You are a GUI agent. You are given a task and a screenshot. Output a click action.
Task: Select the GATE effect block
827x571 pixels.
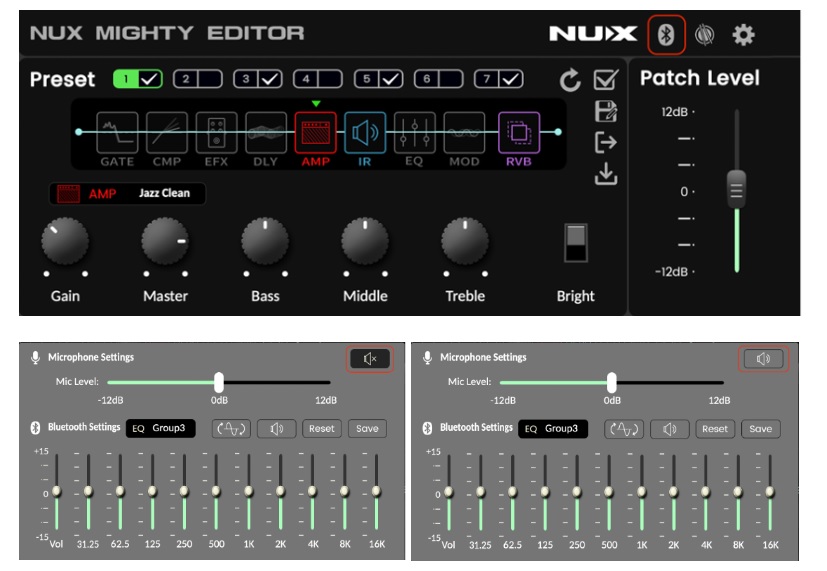tap(117, 132)
